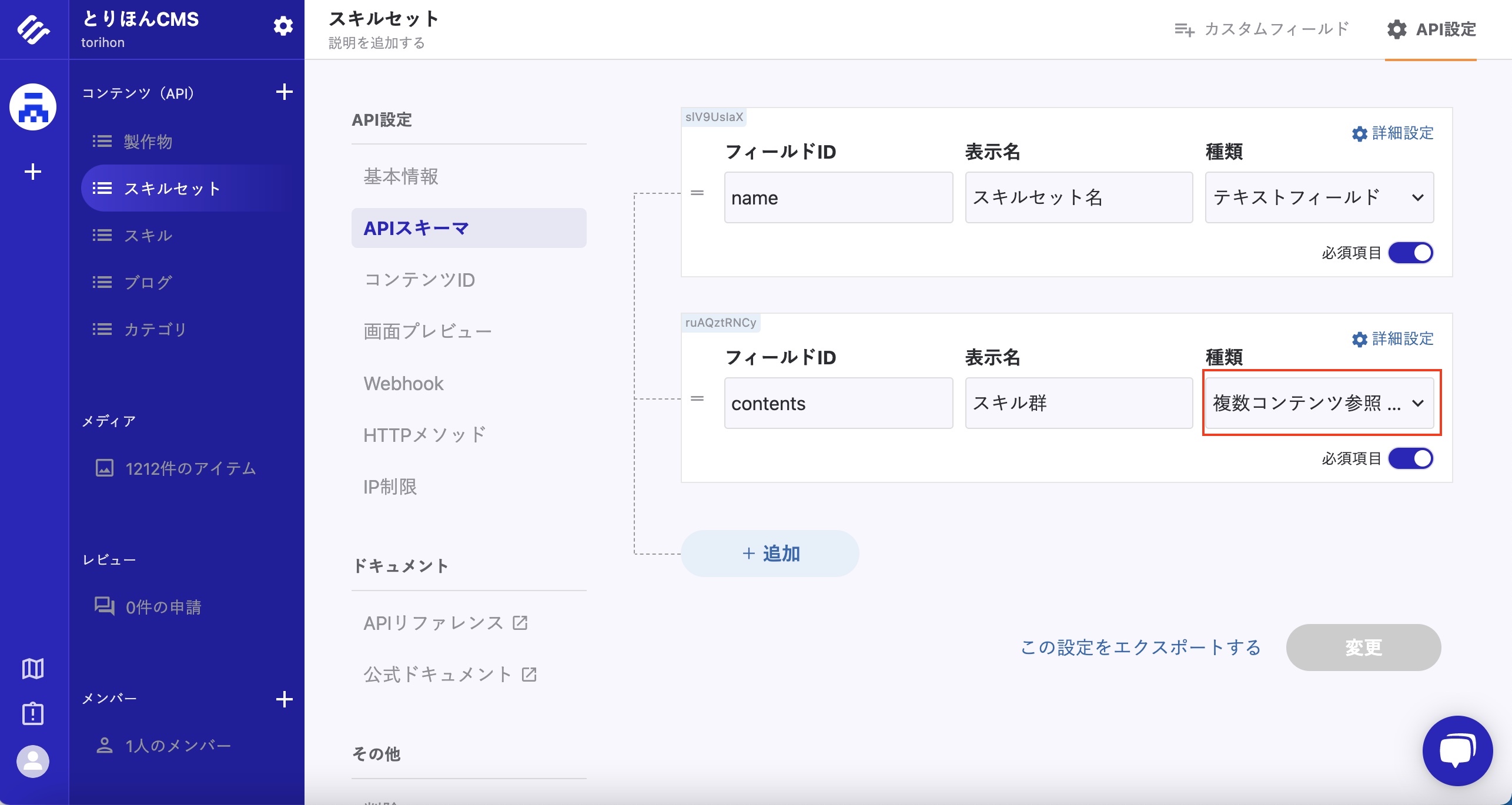1512x805 pixels.
Task: Open 詳細設定 for the contents field
Action: (1393, 339)
